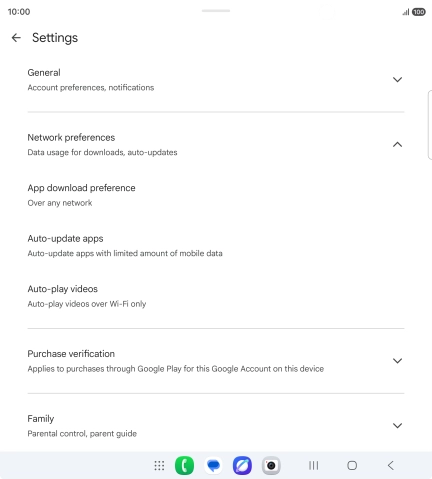The height and width of the screenshot is (479, 432).
Task: Open the Camera app in taskbar
Action: [271, 465]
